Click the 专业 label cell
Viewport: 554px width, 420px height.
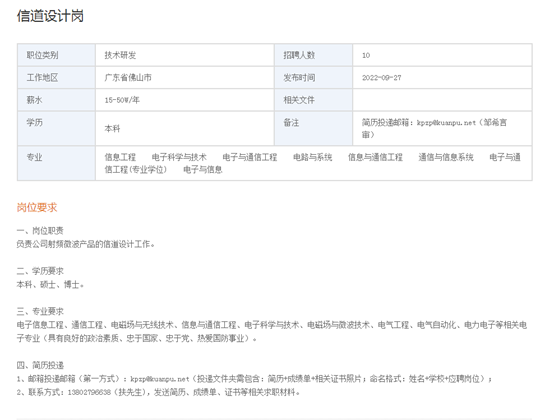[x=57, y=163]
